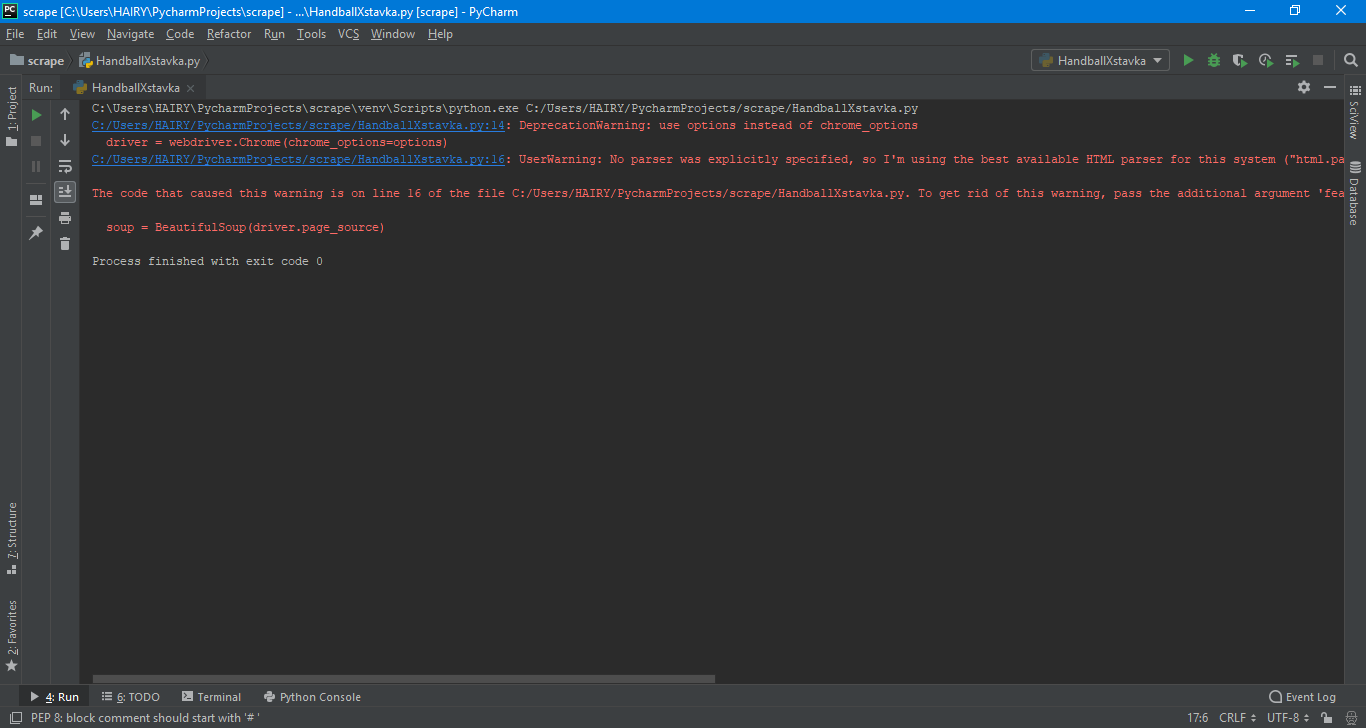Pin the Run tab with the pin icon

37,232
